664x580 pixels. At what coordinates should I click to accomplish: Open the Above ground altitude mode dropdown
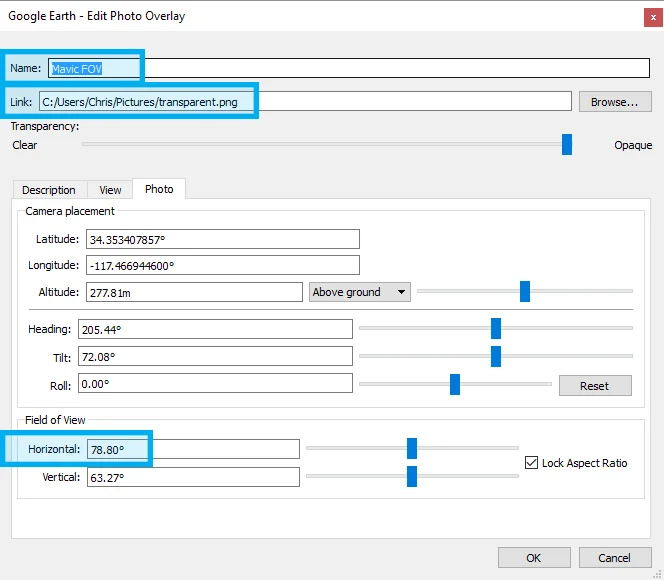[x=360, y=292]
